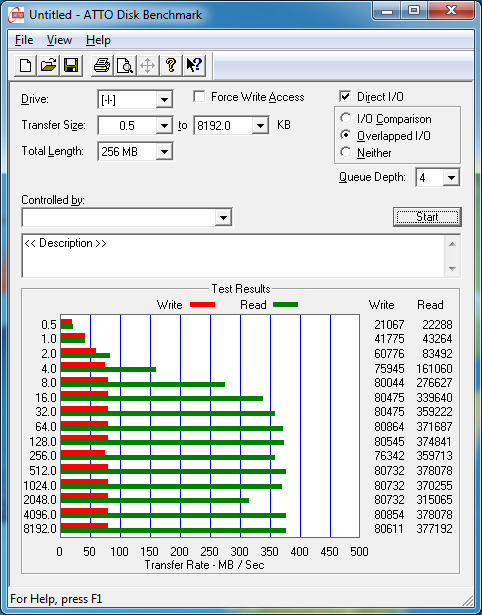Click the ATTO app icon in title bar
This screenshot has width=482, height=615.
click(16, 15)
